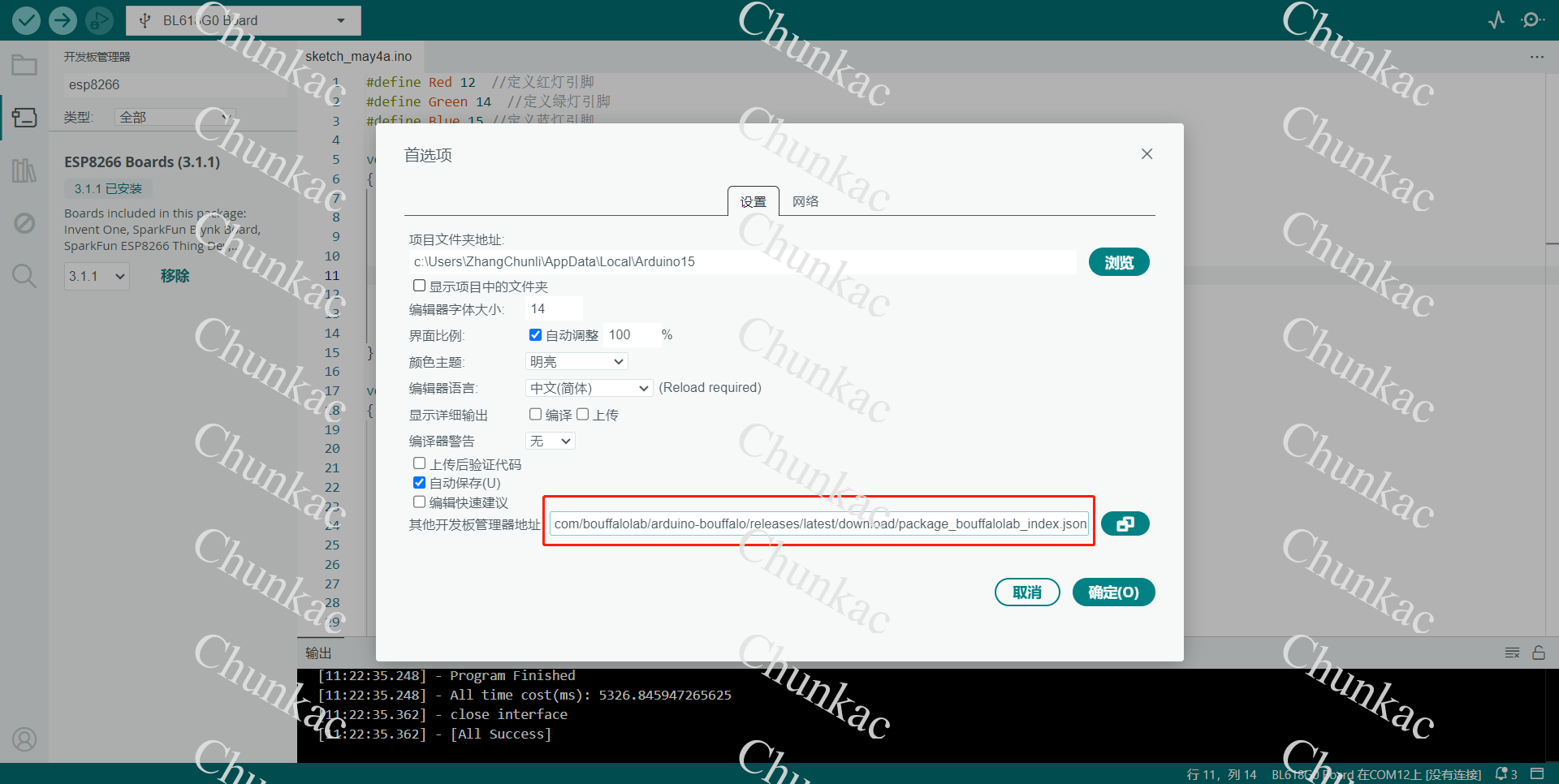Click the boards search field esp8266
Screen dimensions: 1559x784
point(175,84)
